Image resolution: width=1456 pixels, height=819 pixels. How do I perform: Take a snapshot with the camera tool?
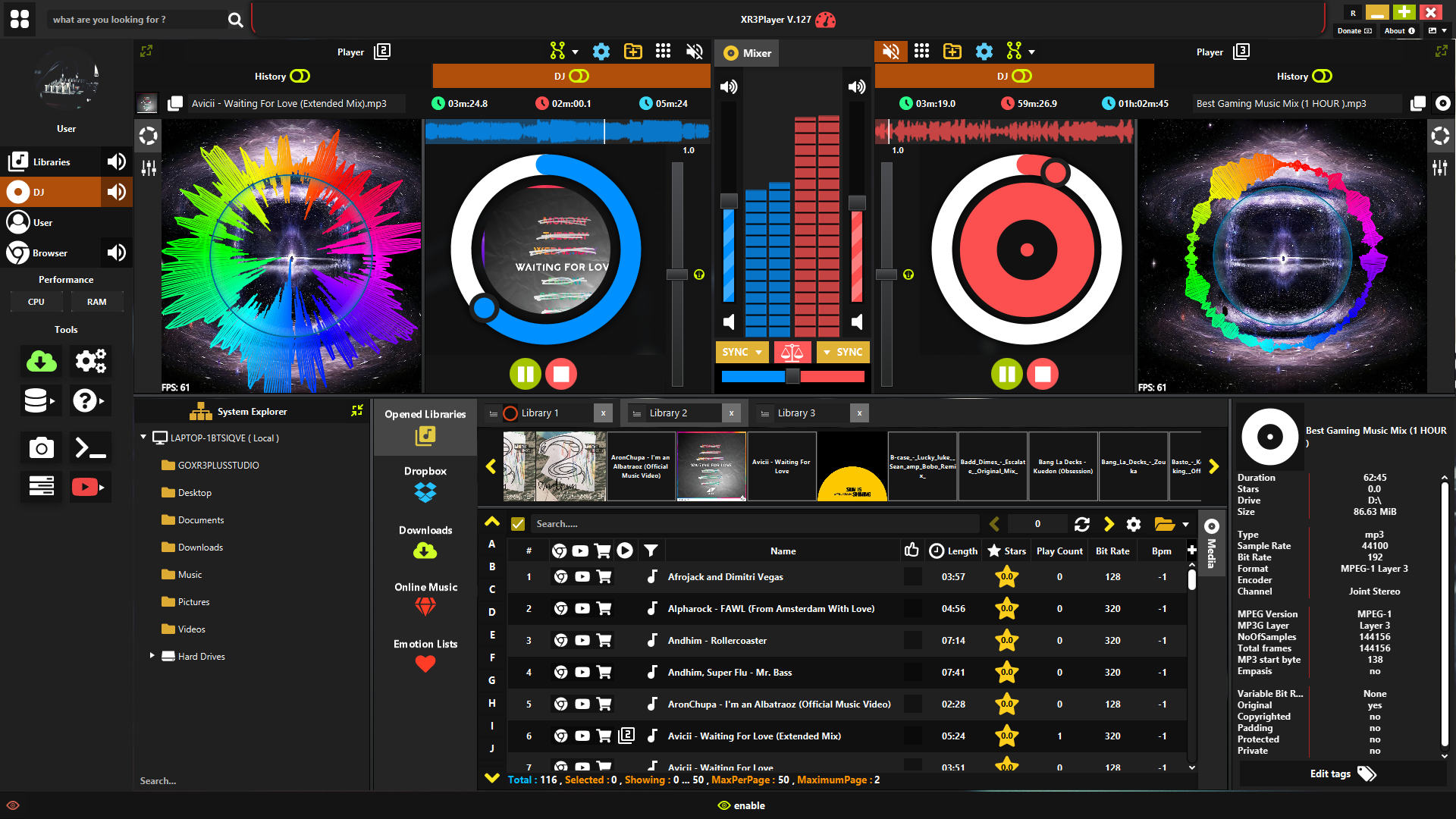tap(40, 447)
